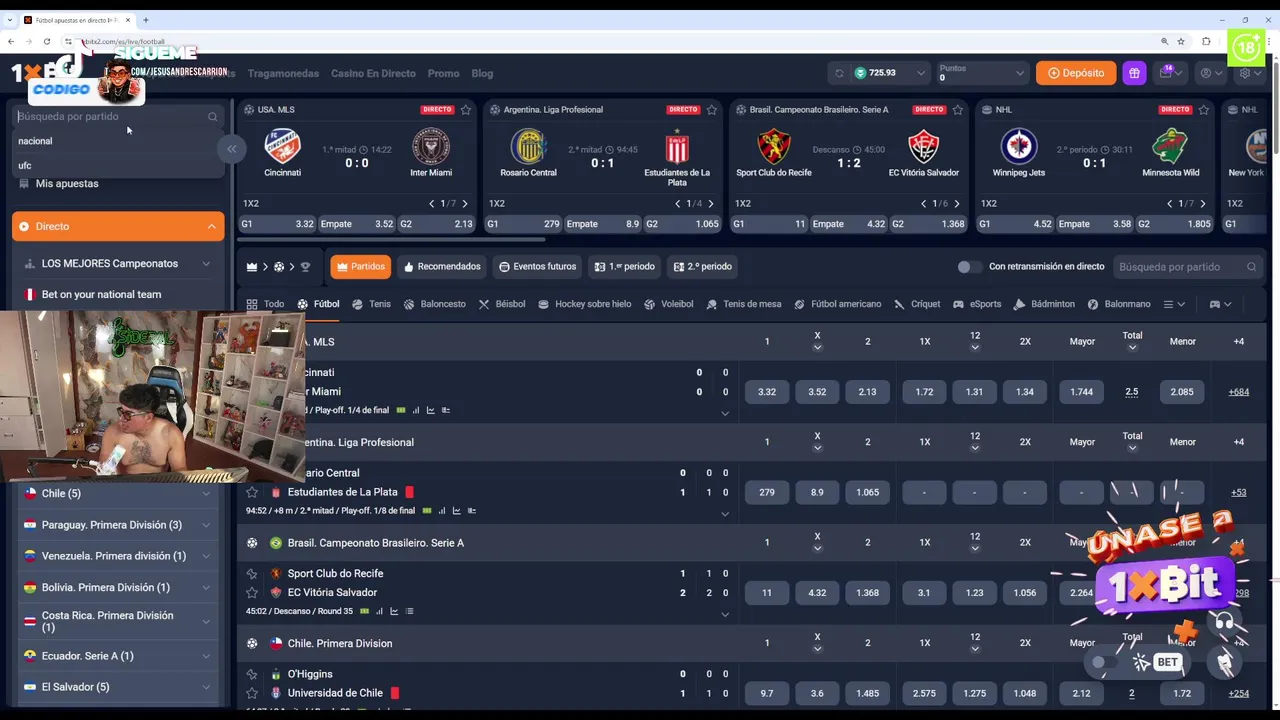Select the eSports sport tab

(x=977, y=304)
